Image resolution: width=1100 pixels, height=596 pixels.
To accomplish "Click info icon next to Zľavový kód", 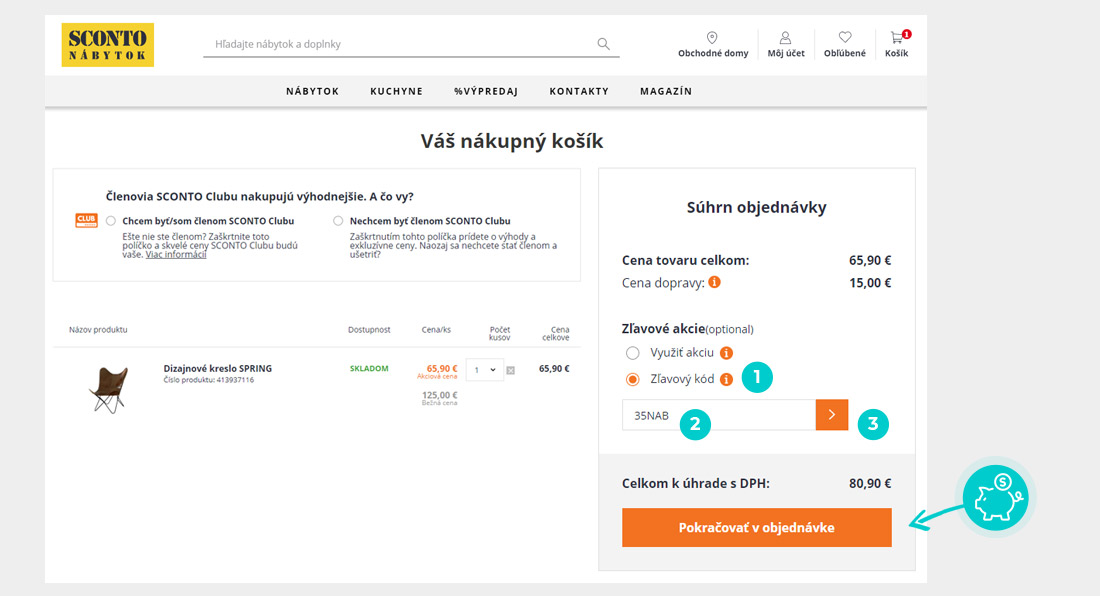I will coord(727,379).
